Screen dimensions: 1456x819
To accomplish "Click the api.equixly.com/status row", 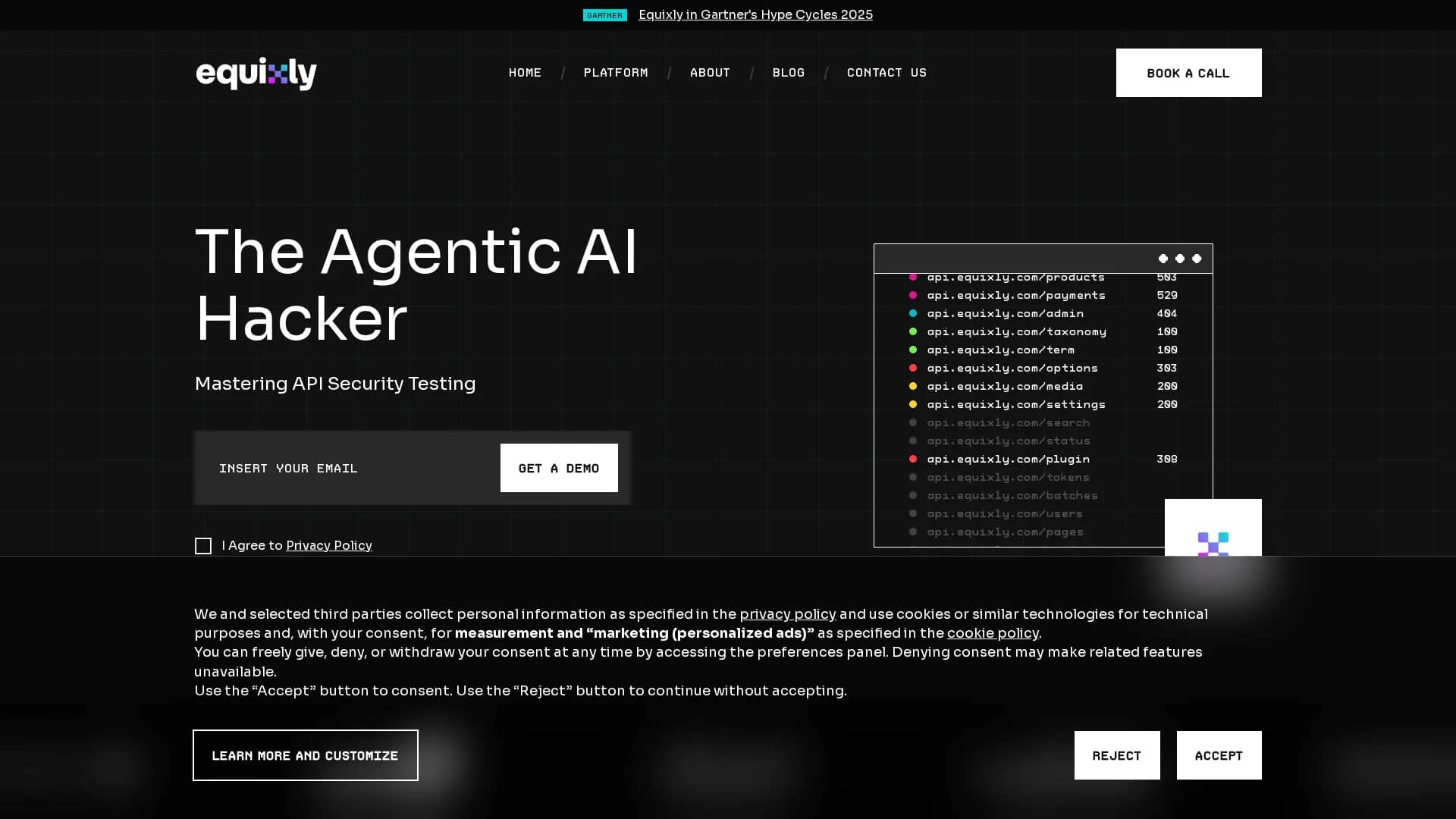I will [x=1043, y=441].
